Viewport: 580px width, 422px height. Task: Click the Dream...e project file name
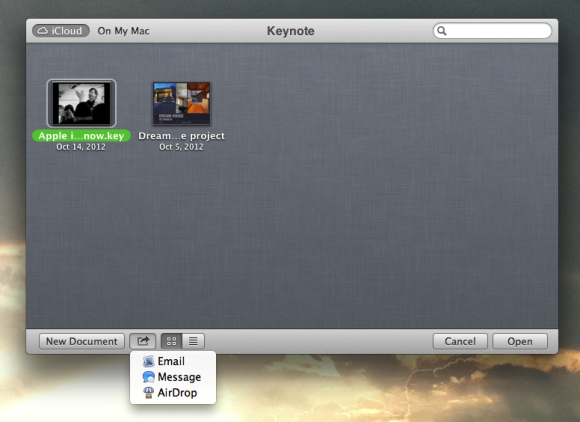tap(181, 136)
